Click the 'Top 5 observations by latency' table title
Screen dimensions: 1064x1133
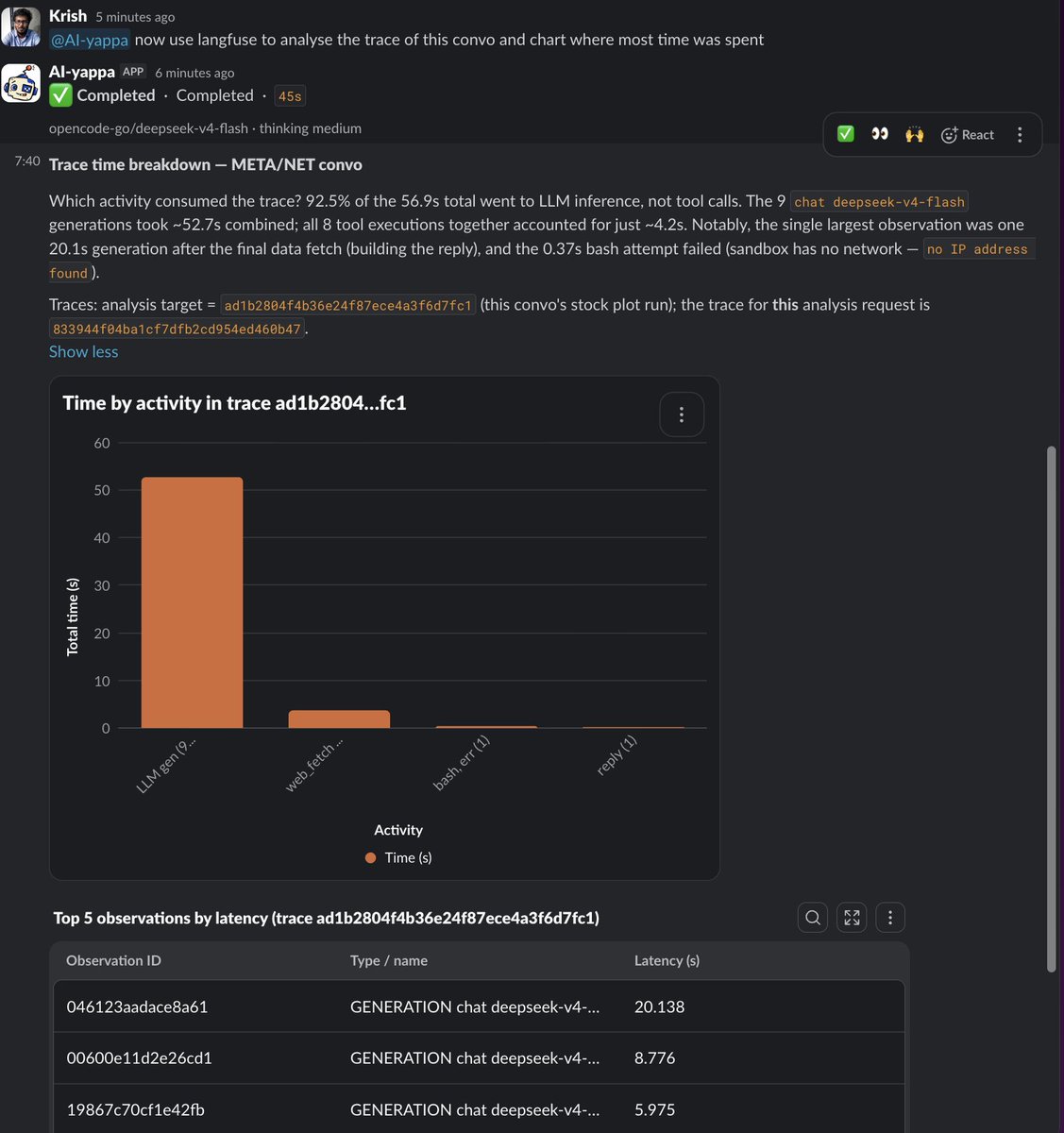click(x=326, y=918)
